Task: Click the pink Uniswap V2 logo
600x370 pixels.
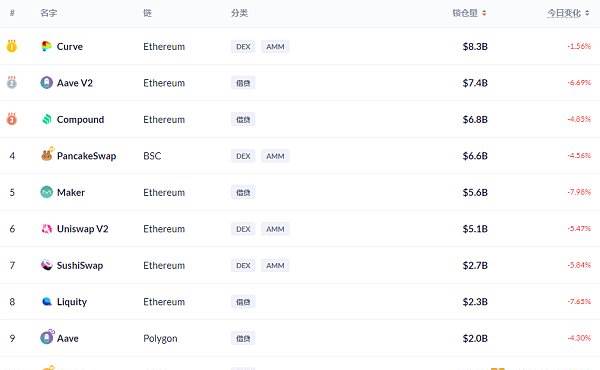Action: pyautogui.click(x=47, y=229)
